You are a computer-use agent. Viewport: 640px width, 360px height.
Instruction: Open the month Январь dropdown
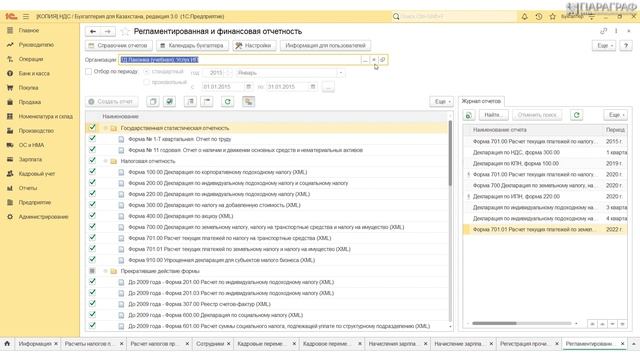pos(340,73)
